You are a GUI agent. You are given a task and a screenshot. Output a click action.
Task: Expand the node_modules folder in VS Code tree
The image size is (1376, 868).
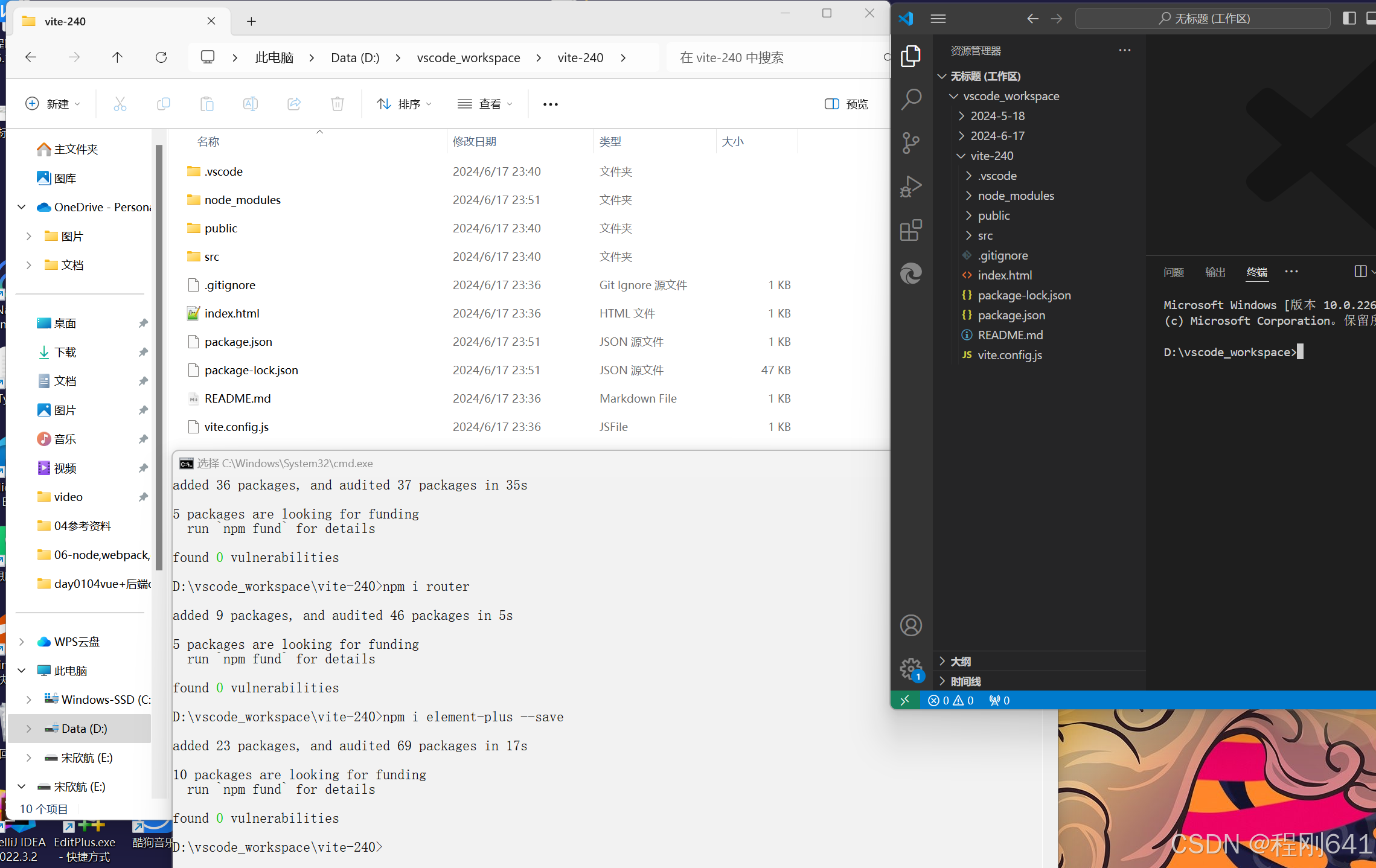(x=1016, y=196)
